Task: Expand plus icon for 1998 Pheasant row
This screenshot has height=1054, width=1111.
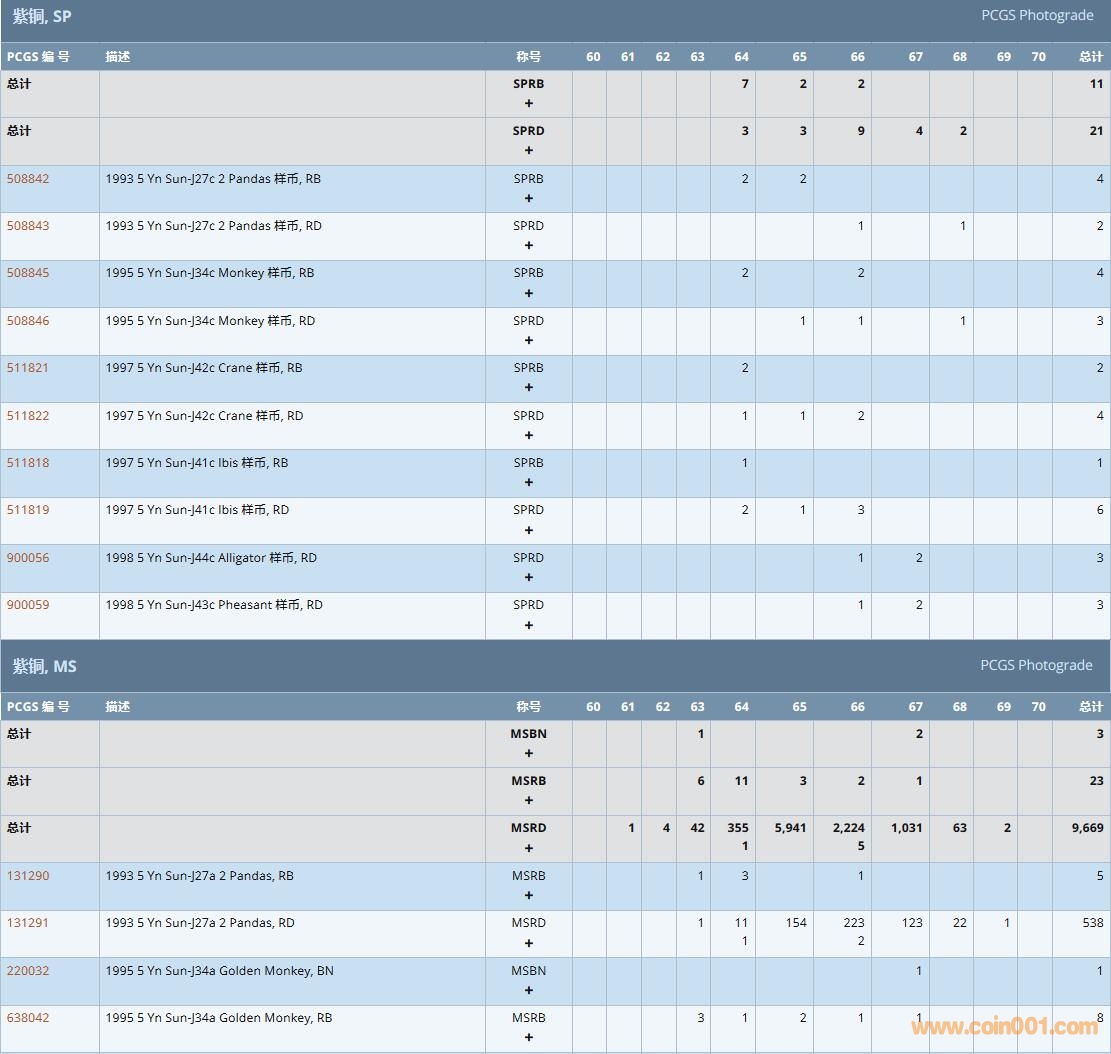Action: point(529,625)
